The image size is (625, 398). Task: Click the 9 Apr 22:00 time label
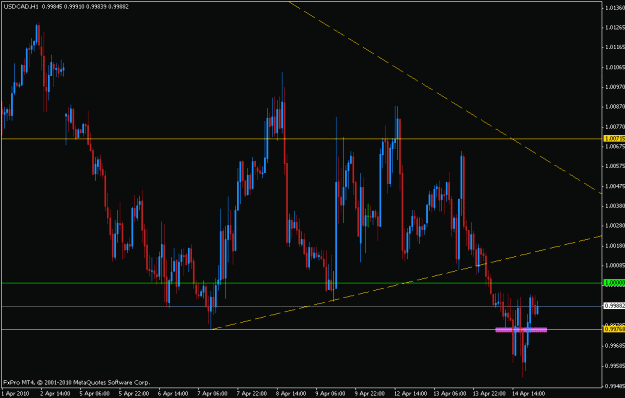click(370, 394)
